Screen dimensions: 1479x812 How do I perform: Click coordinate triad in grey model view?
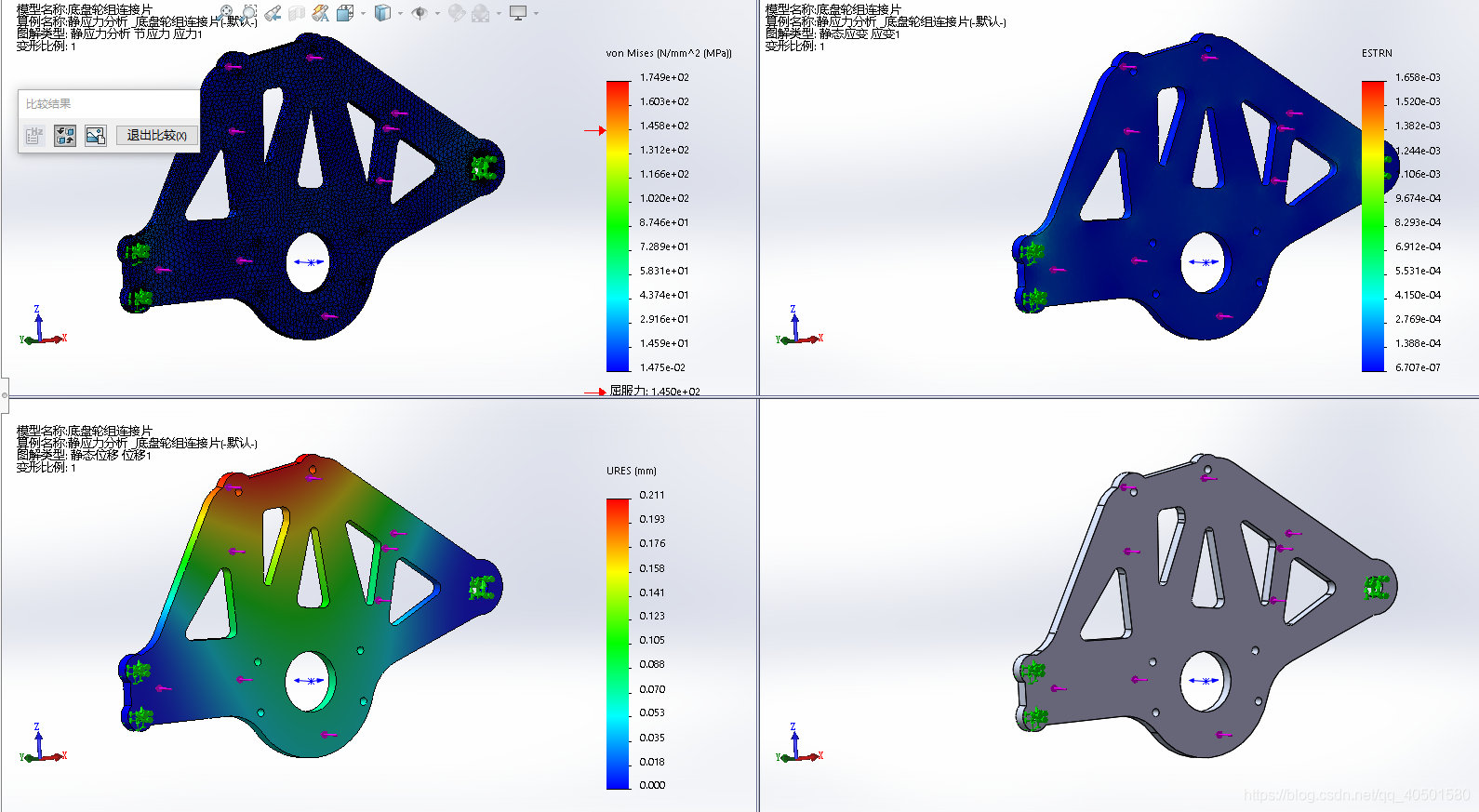(799, 743)
